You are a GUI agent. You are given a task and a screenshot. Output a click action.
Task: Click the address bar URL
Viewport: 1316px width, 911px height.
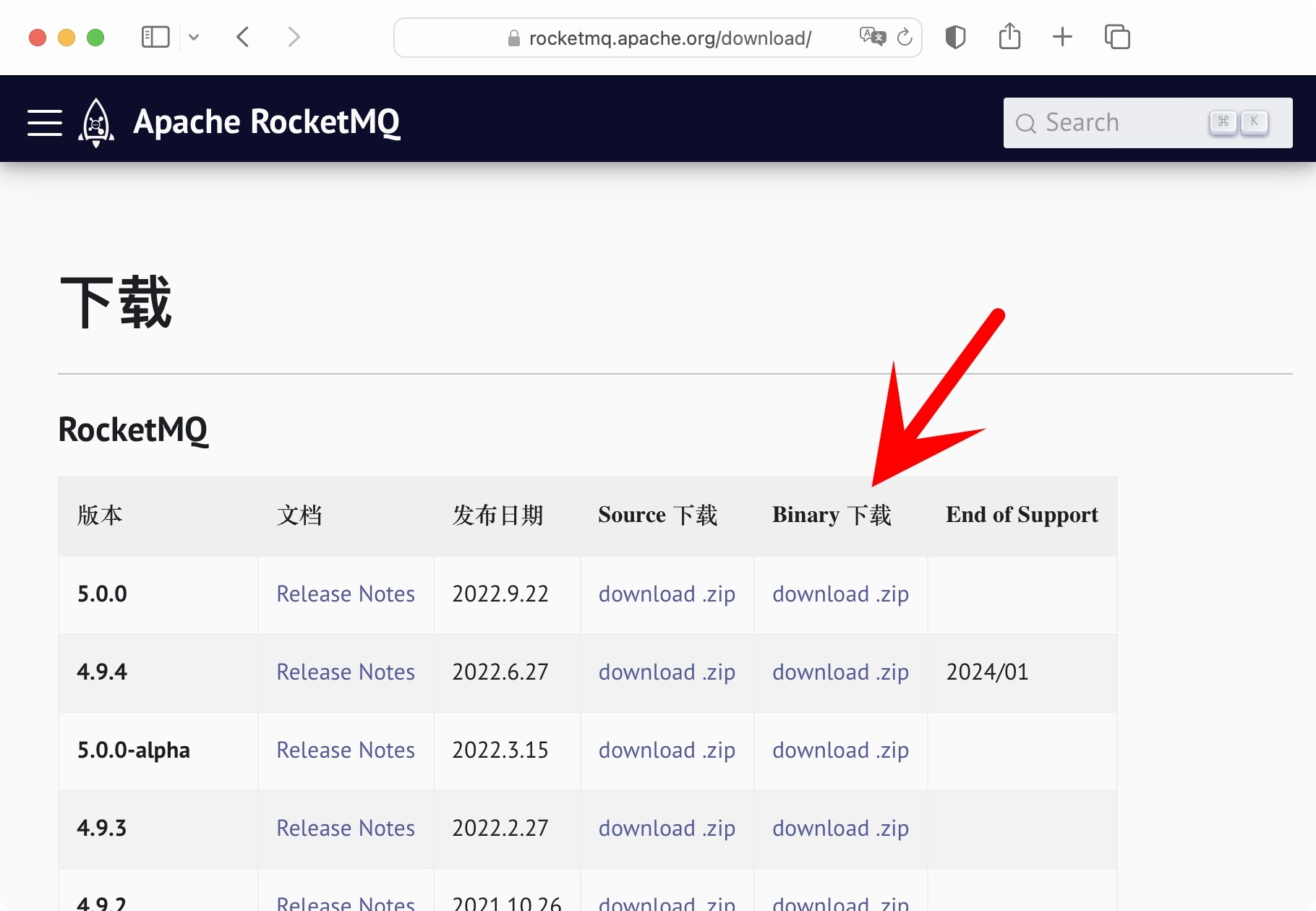(x=670, y=38)
